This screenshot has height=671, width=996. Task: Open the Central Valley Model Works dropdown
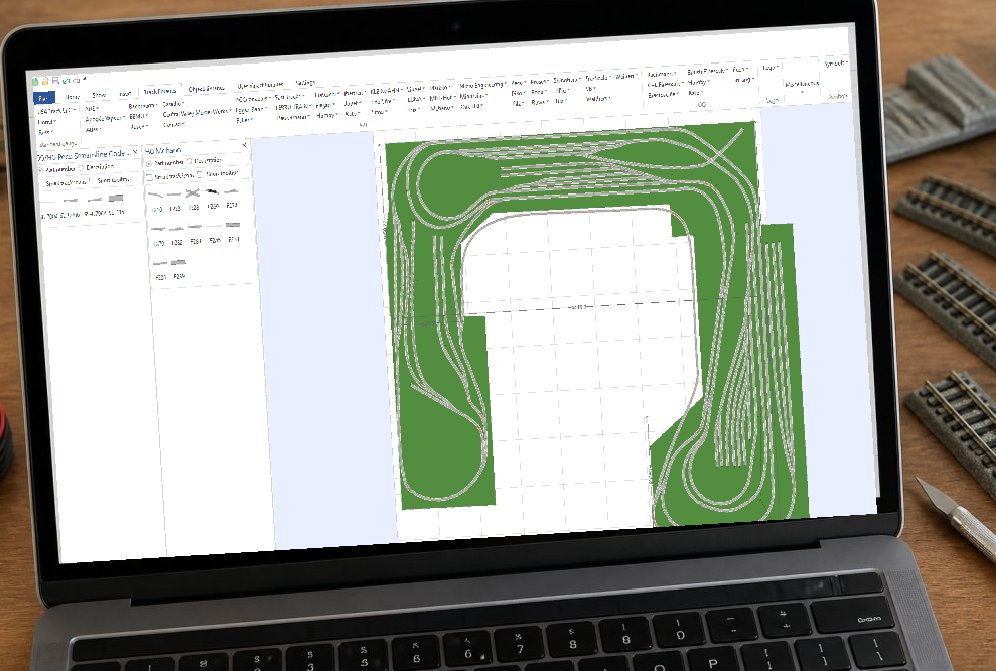tap(196, 113)
